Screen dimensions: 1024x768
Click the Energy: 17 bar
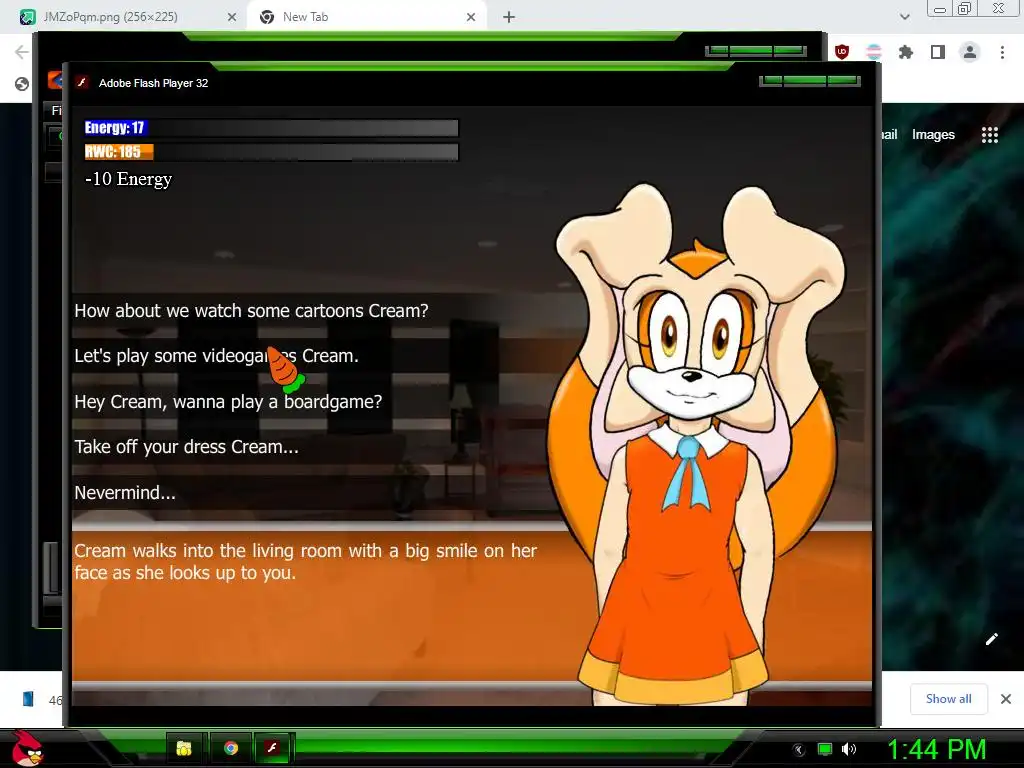point(271,128)
